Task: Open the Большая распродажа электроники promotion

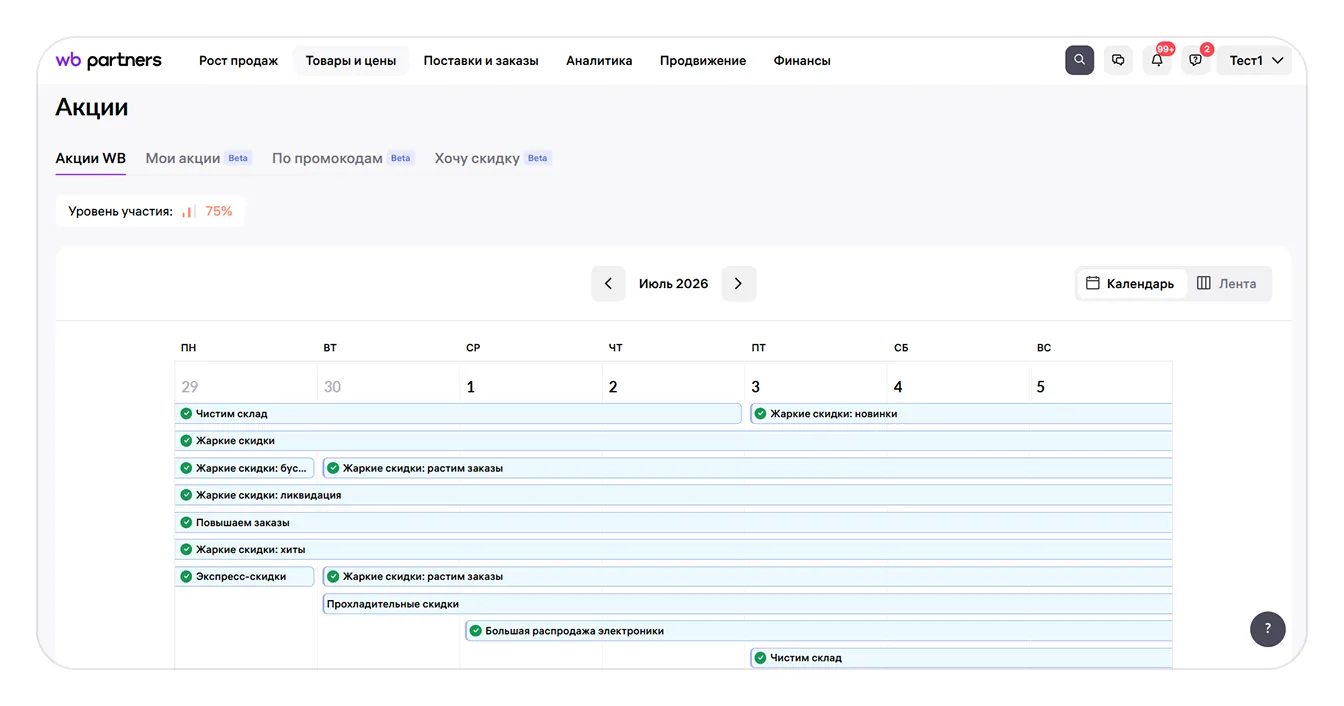Action: (x=818, y=631)
